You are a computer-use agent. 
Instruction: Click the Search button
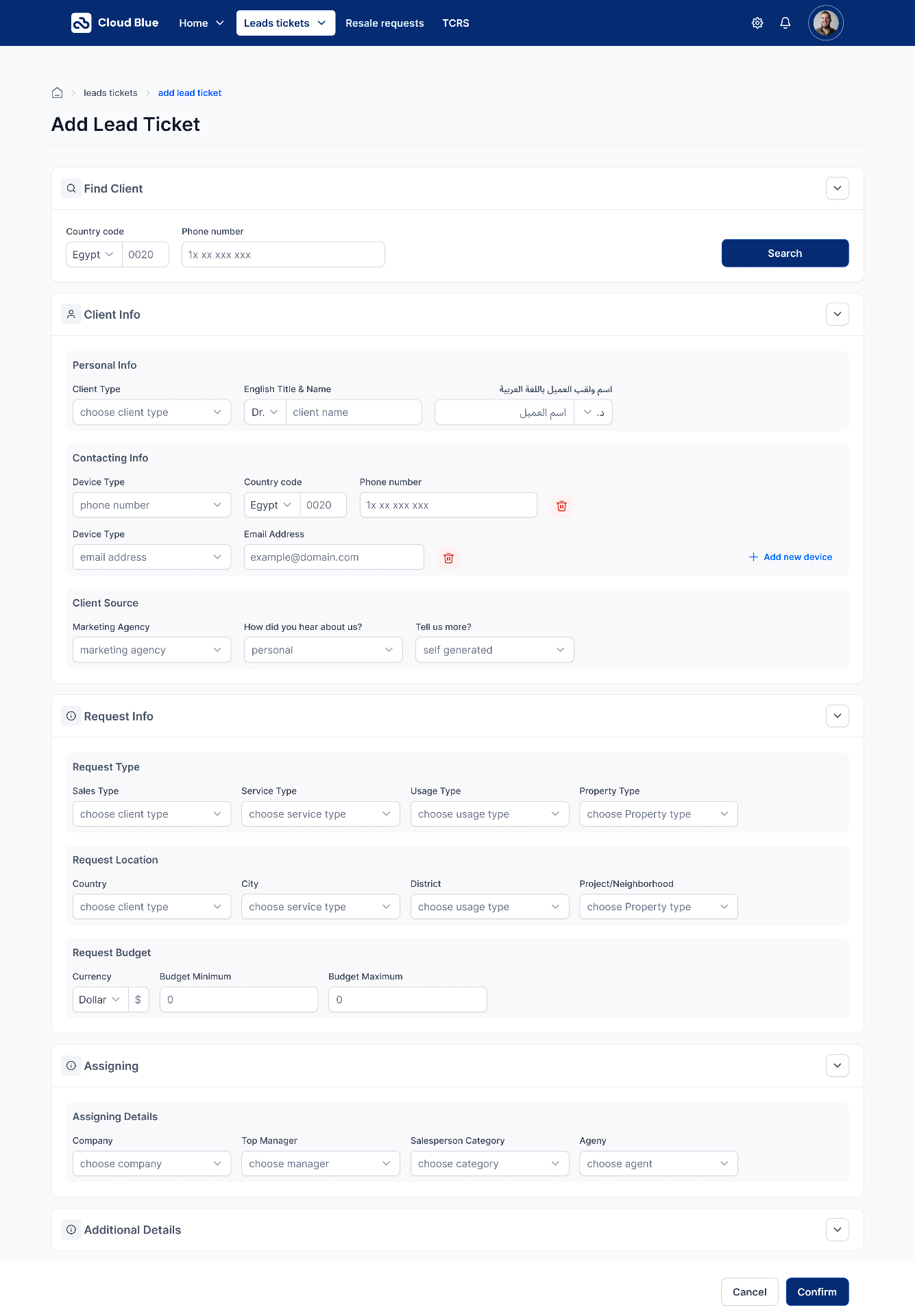pyautogui.click(x=785, y=253)
